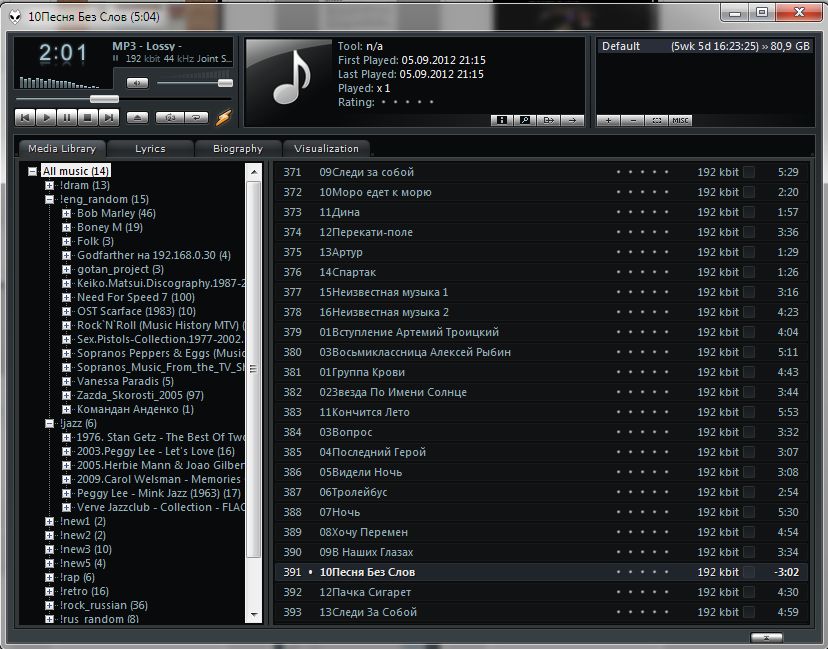Select track 379 01Вступление Артемий Троицкий
The height and width of the screenshot is (649, 828).
point(541,332)
